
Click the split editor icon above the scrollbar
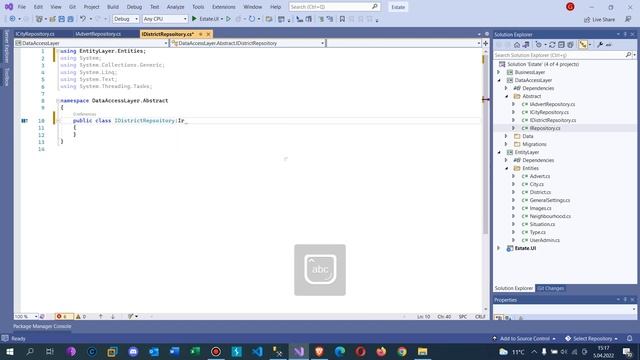click(486, 43)
